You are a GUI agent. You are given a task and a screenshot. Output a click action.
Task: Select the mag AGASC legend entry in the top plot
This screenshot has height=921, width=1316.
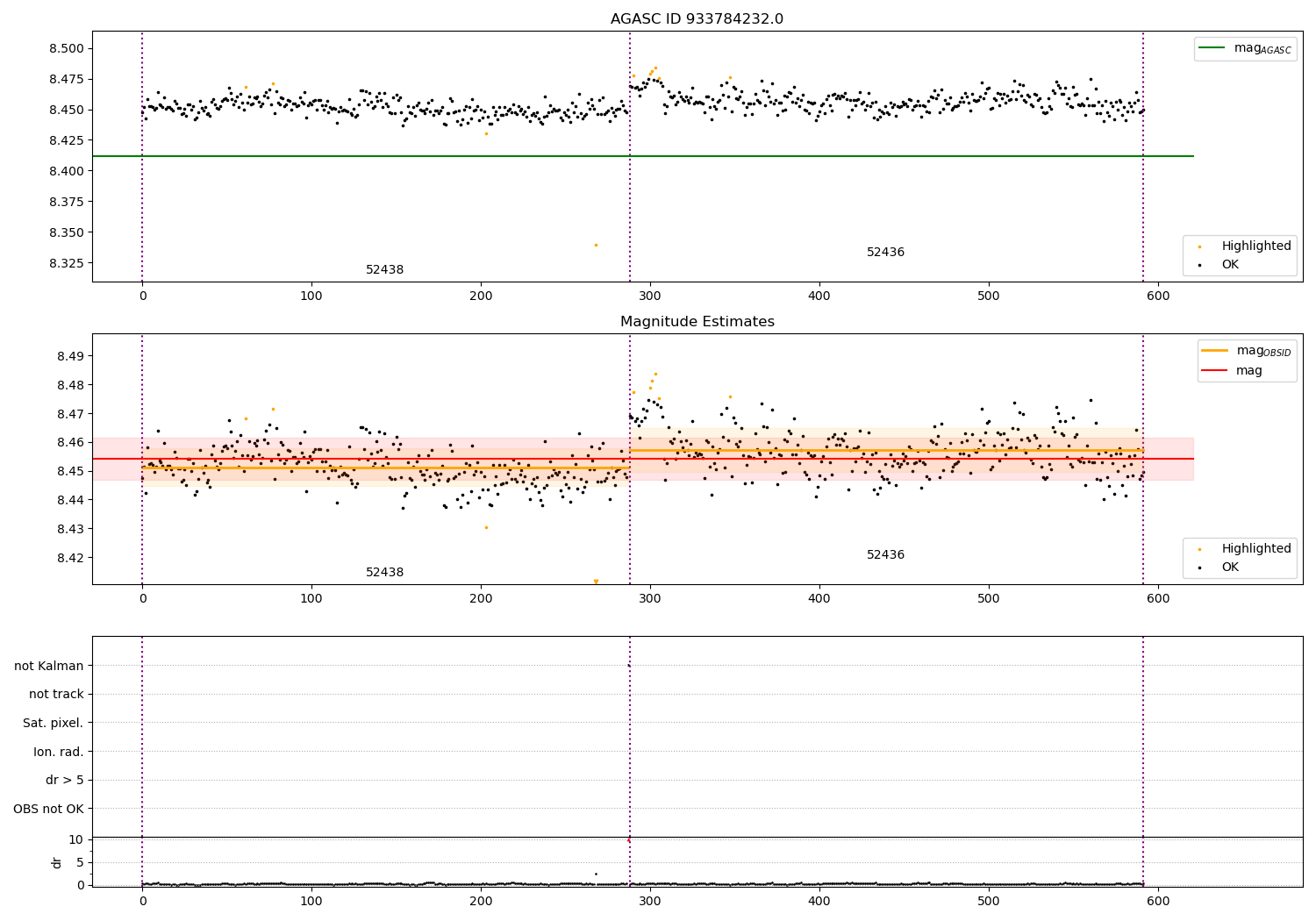(1245, 48)
